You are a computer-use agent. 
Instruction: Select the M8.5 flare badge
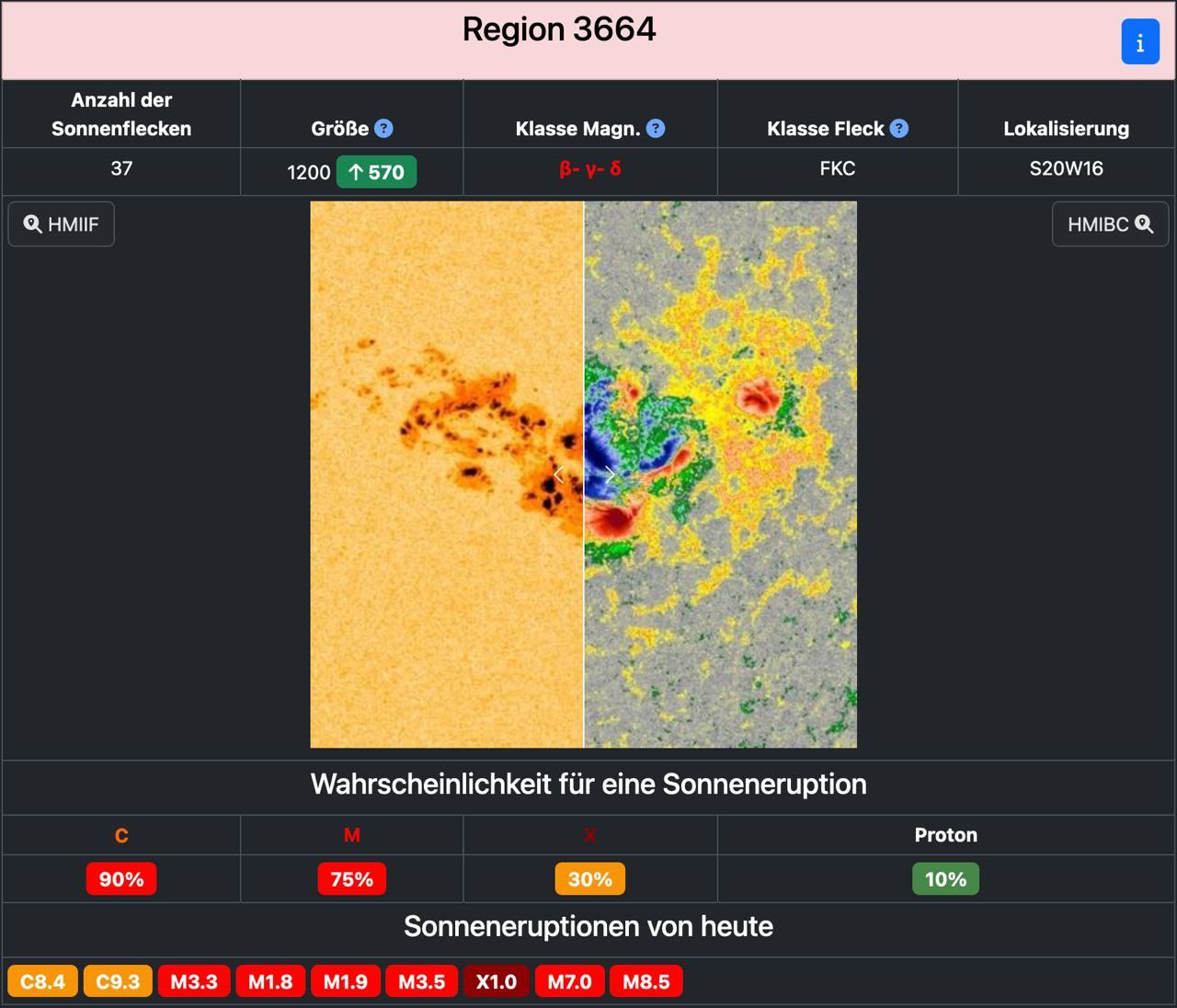(646, 981)
